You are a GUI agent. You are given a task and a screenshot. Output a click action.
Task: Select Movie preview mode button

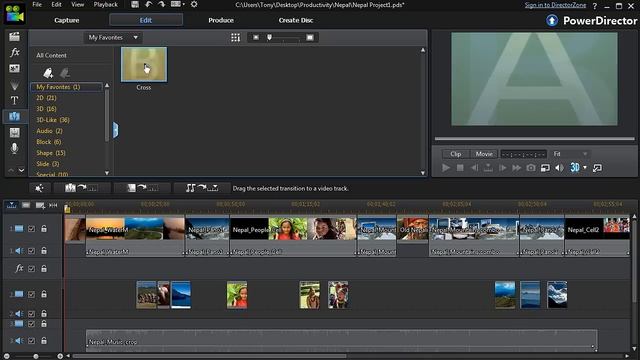pyautogui.click(x=484, y=154)
